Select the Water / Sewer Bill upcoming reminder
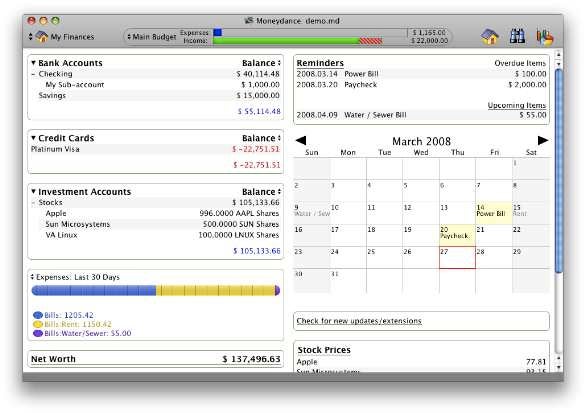 click(x=421, y=115)
